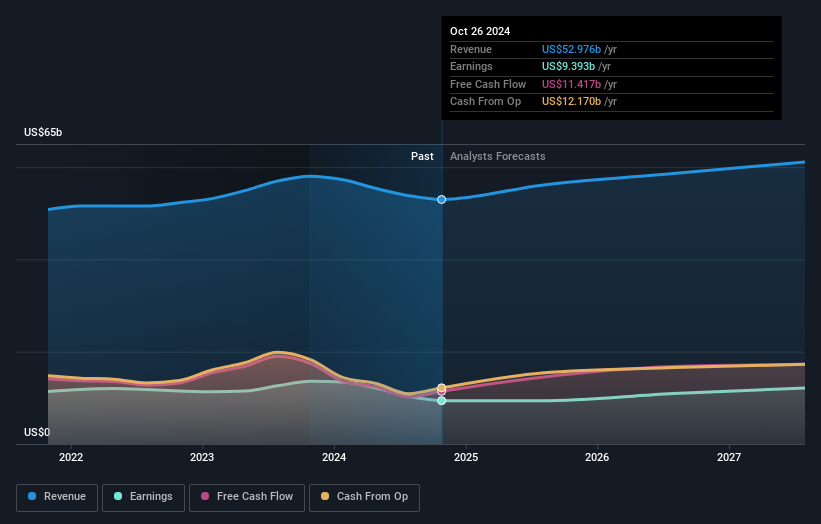Click the US$11.417b free cash flow value
821x524 pixels.
click(x=571, y=84)
